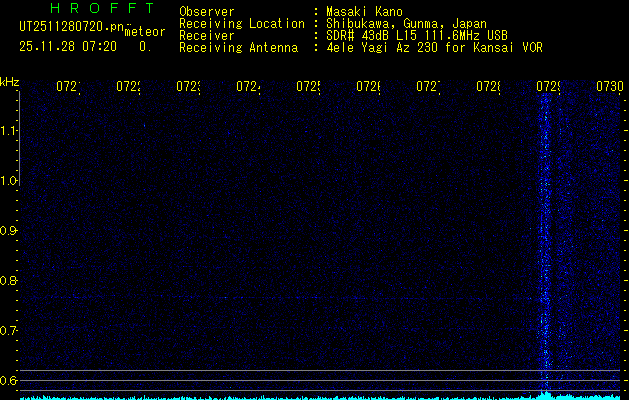The width and height of the screenshot is (629, 400).
Task: Click the 1.1 kHz axis tick label
Action: tap(8, 130)
